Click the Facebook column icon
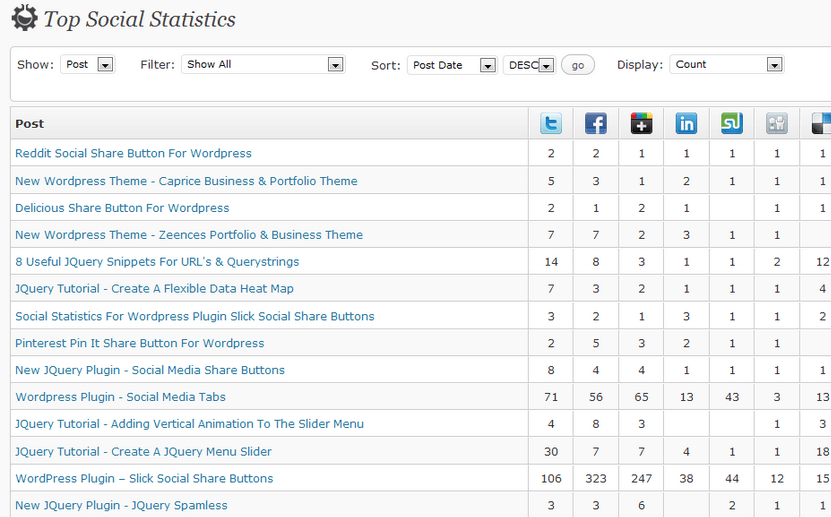 (596, 123)
